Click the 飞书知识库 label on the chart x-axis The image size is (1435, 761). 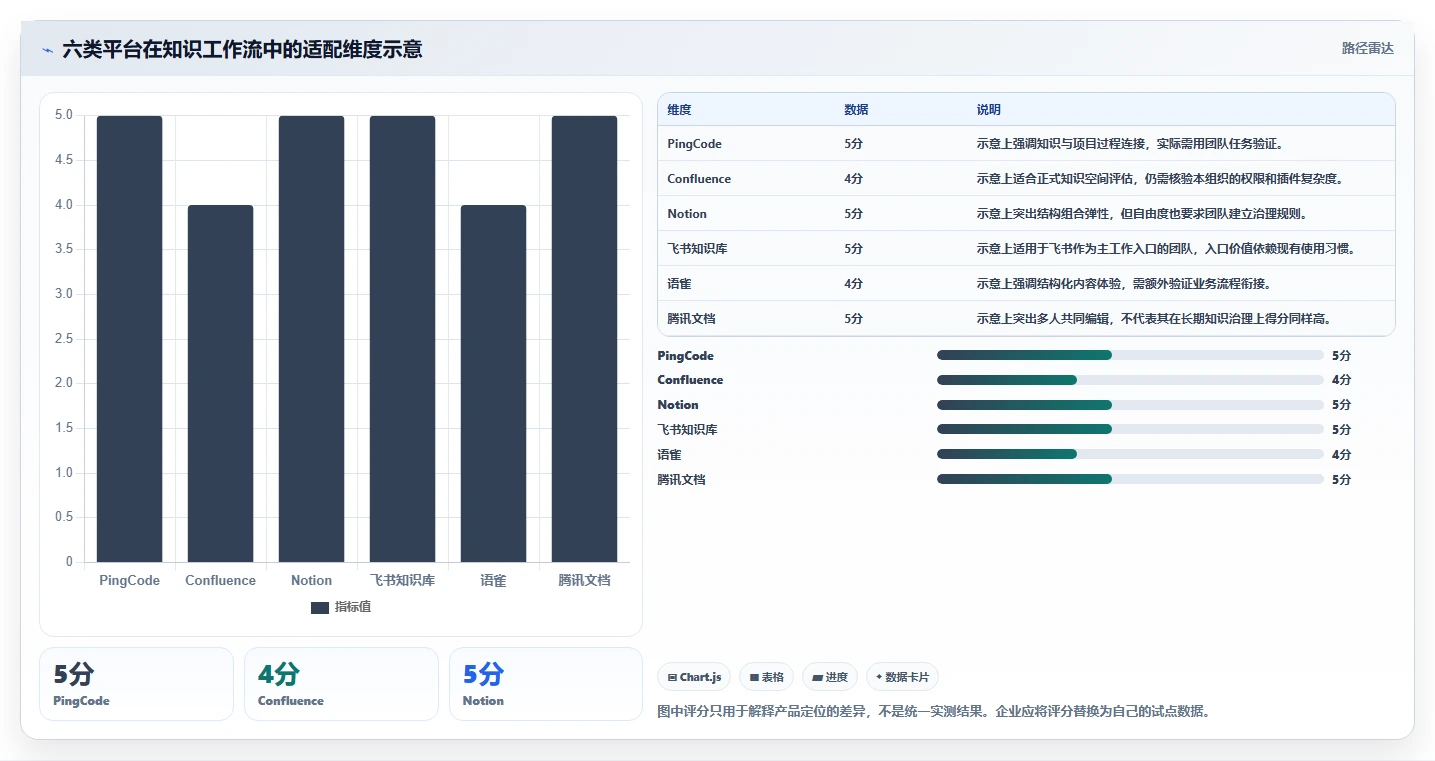tap(402, 580)
